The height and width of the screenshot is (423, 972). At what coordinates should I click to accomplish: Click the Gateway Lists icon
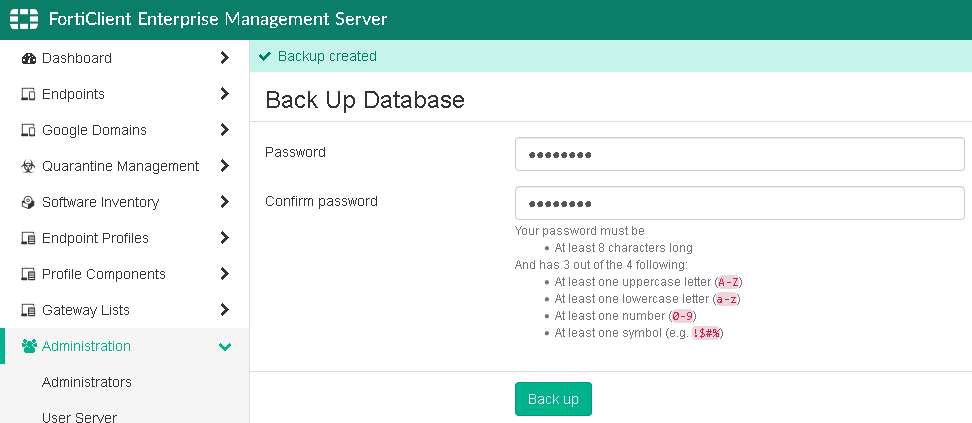coord(29,311)
